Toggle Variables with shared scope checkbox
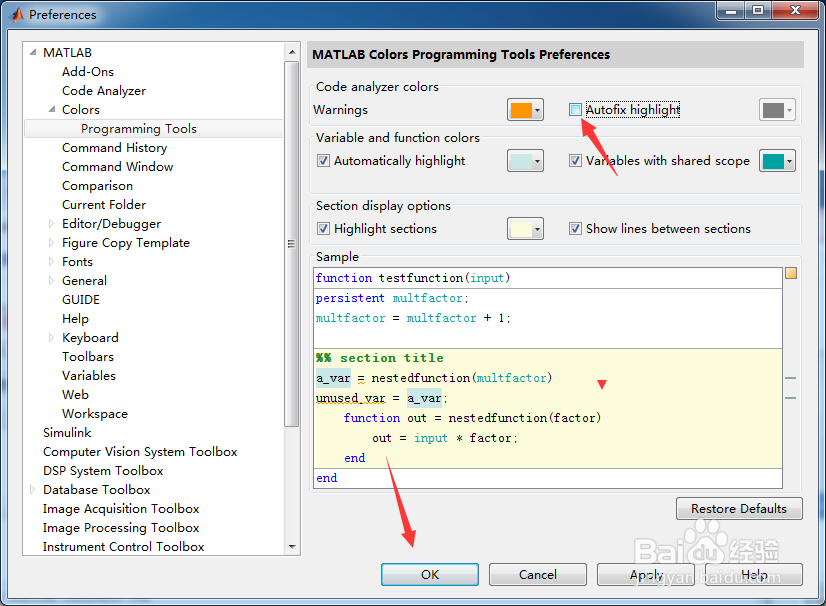Screen dimensions: 826x606 click(x=575, y=160)
